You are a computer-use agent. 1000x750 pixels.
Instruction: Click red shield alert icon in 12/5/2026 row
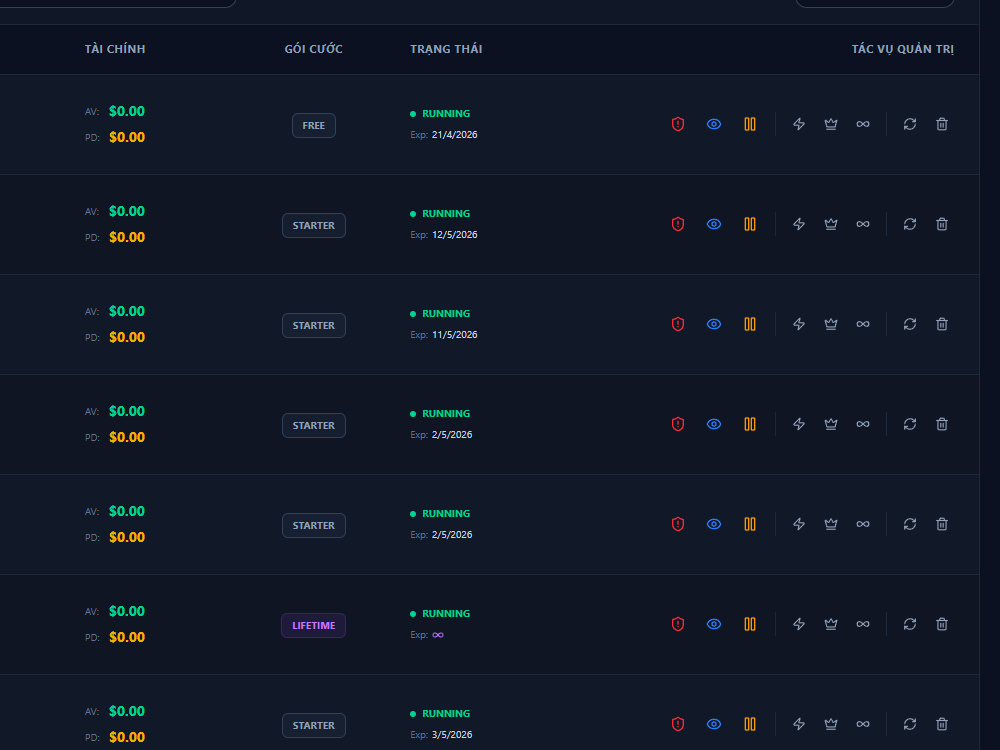click(x=678, y=224)
